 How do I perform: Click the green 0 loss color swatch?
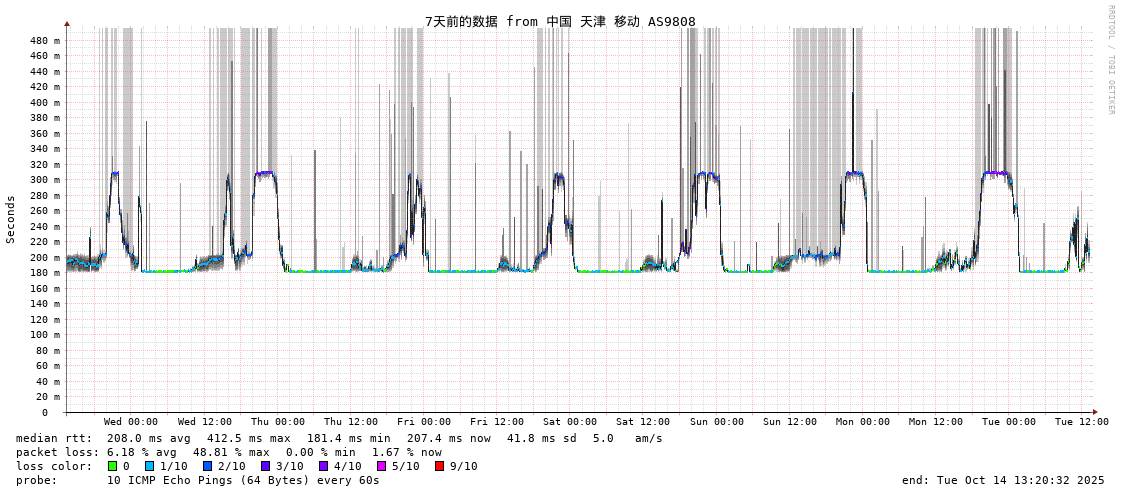tap(113, 466)
